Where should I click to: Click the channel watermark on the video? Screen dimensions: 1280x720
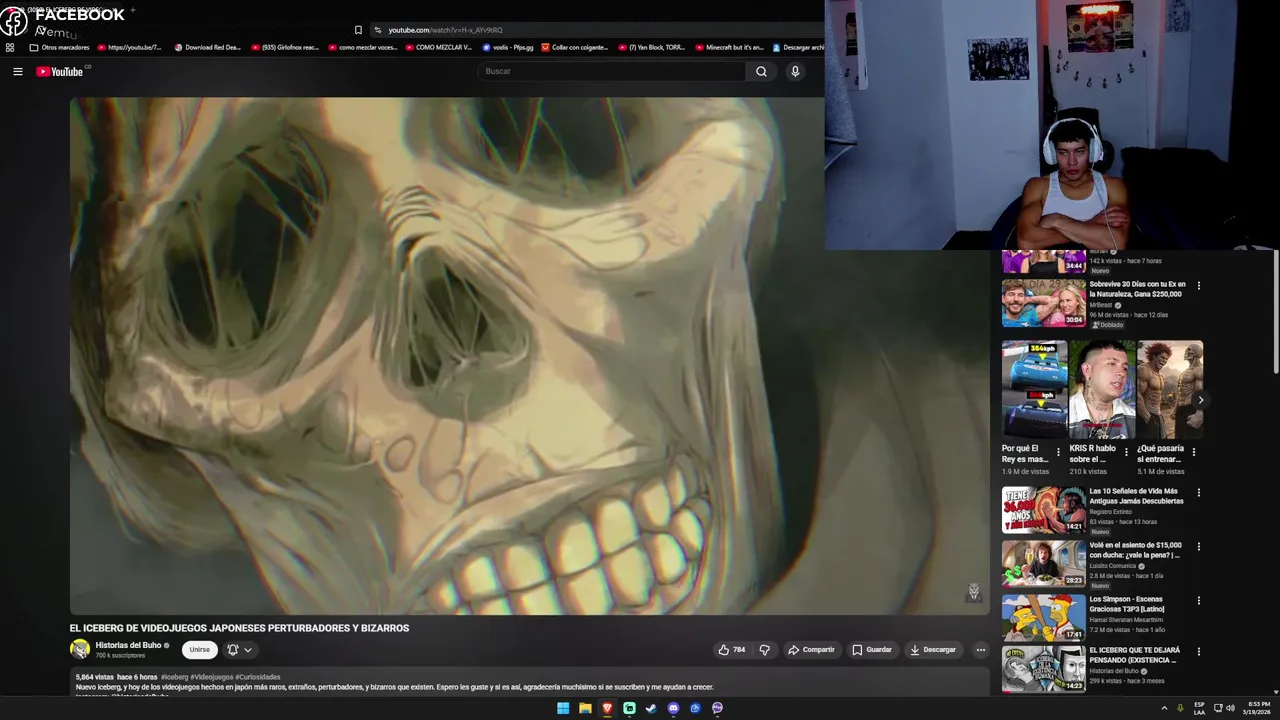click(x=973, y=592)
